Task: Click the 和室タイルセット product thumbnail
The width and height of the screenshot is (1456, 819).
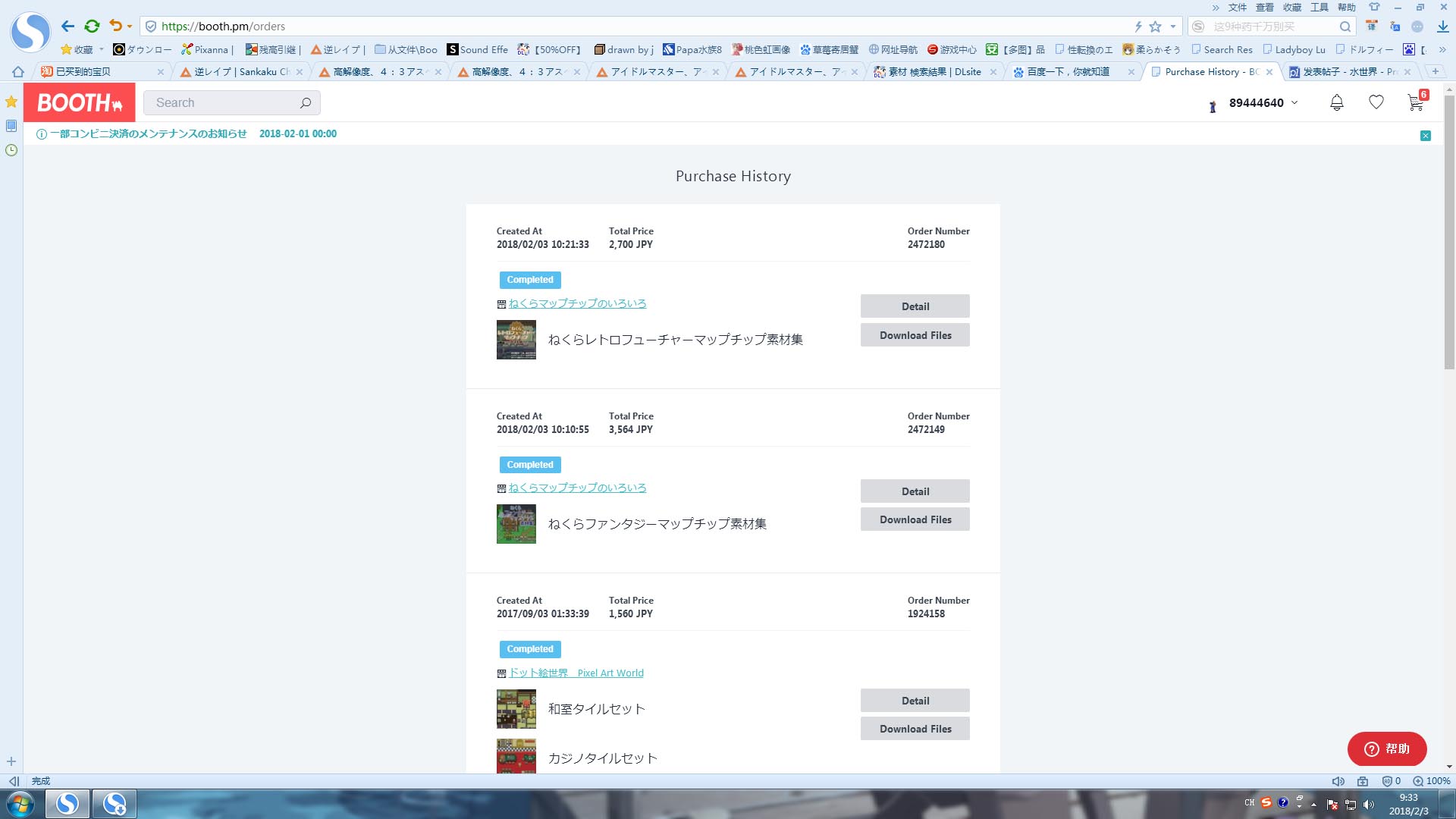Action: pos(516,709)
